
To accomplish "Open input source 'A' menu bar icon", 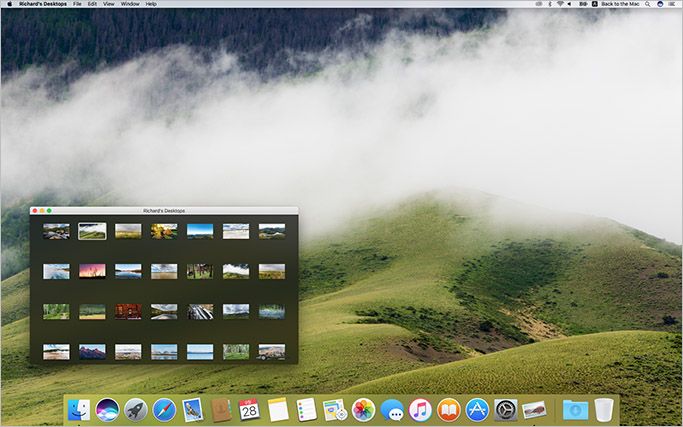I will (595, 4).
